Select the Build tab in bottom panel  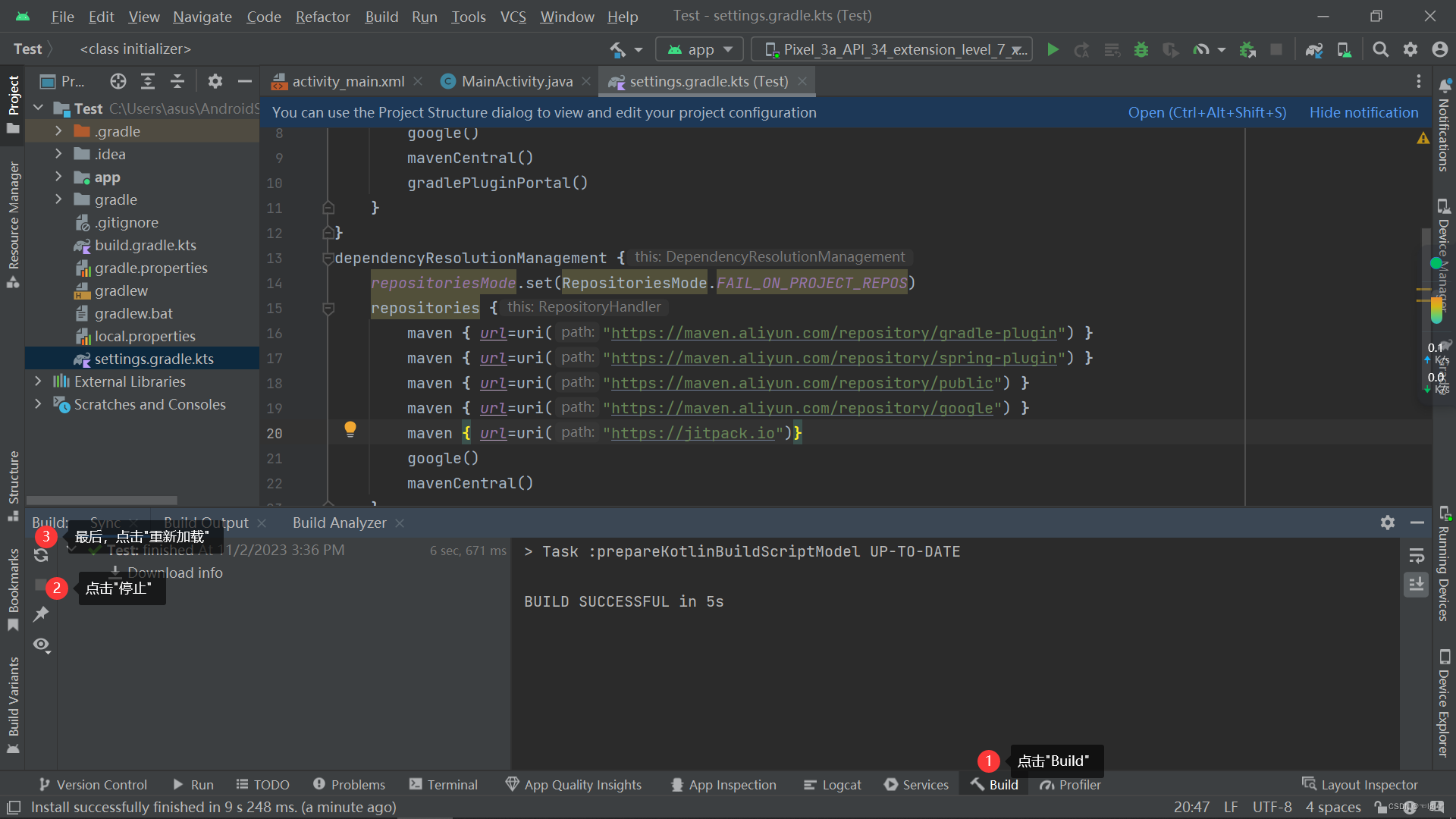coord(1001,784)
